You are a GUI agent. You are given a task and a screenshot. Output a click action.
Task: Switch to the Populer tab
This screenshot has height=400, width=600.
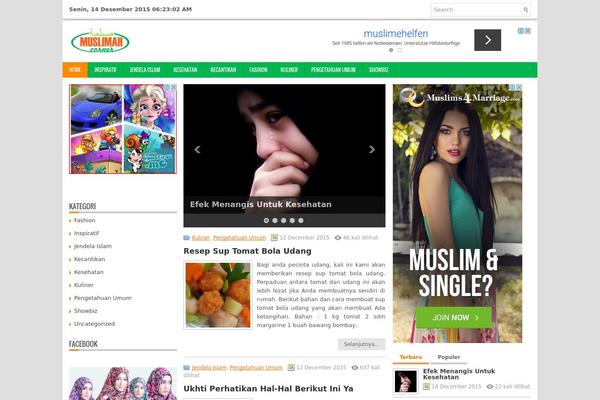pyautogui.click(x=449, y=357)
